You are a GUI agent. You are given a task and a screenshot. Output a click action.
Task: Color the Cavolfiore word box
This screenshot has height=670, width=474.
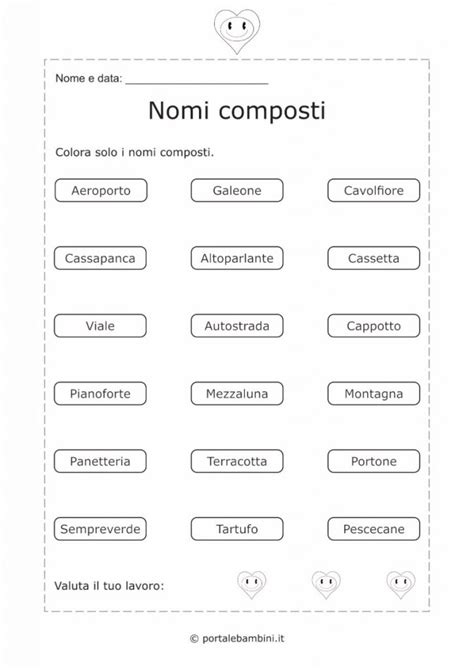click(x=374, y=190)
